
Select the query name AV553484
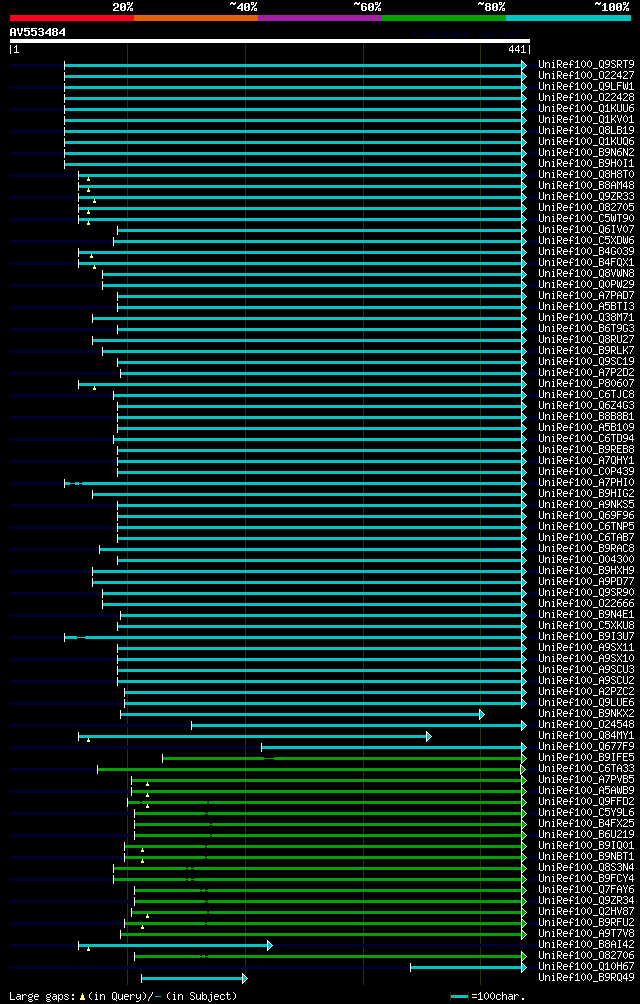(37, 31)
